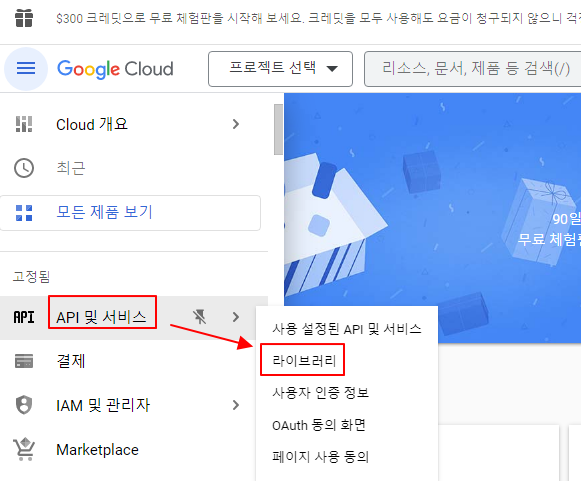
Task: Click the Cloud 개요 dashboard icon
Action: coord(24,124)
